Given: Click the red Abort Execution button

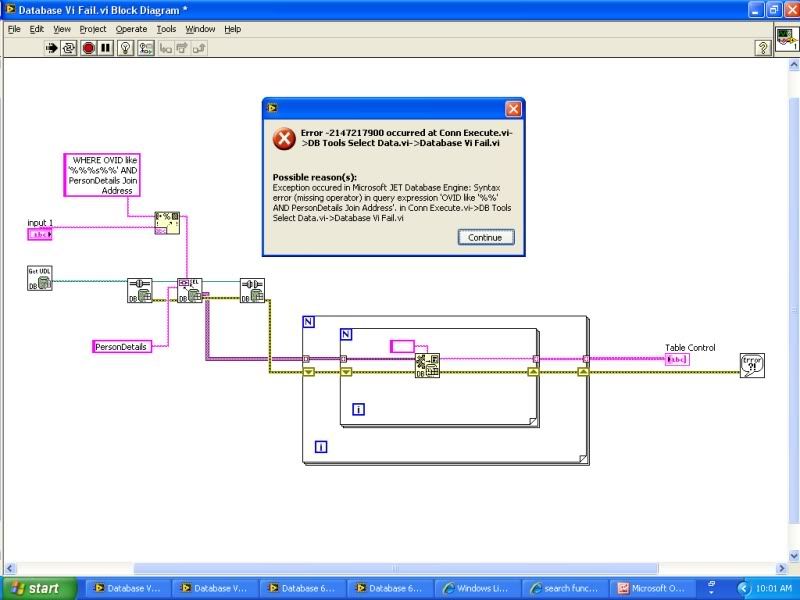Looking at the screenshot, I should [88, 47].
